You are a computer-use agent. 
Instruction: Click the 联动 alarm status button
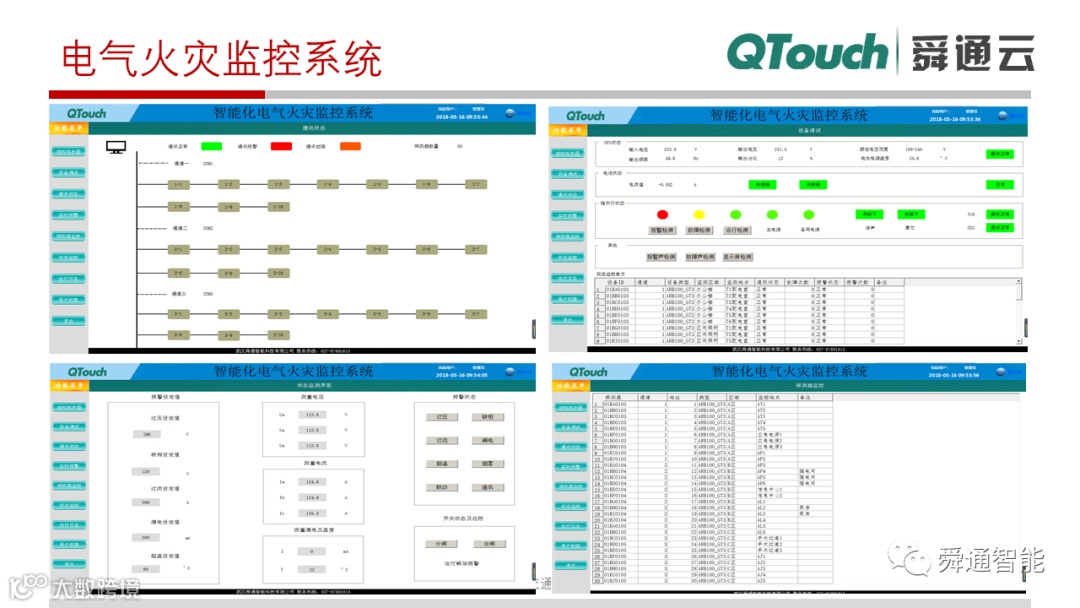(442, 488)
